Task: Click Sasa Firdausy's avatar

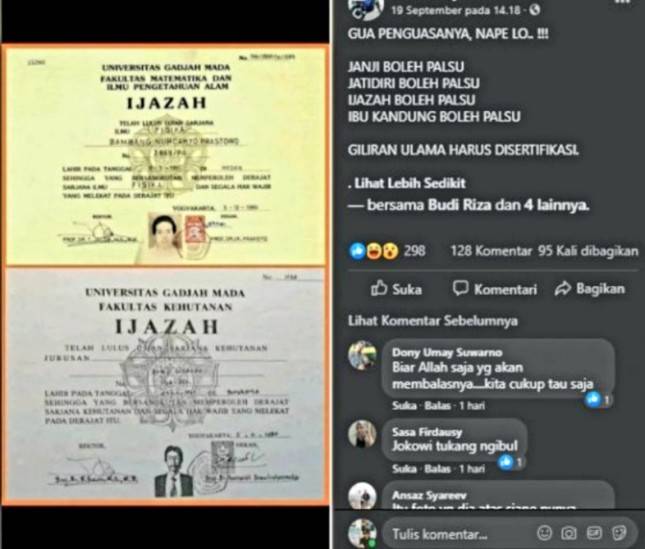Action: click(362, 434)
